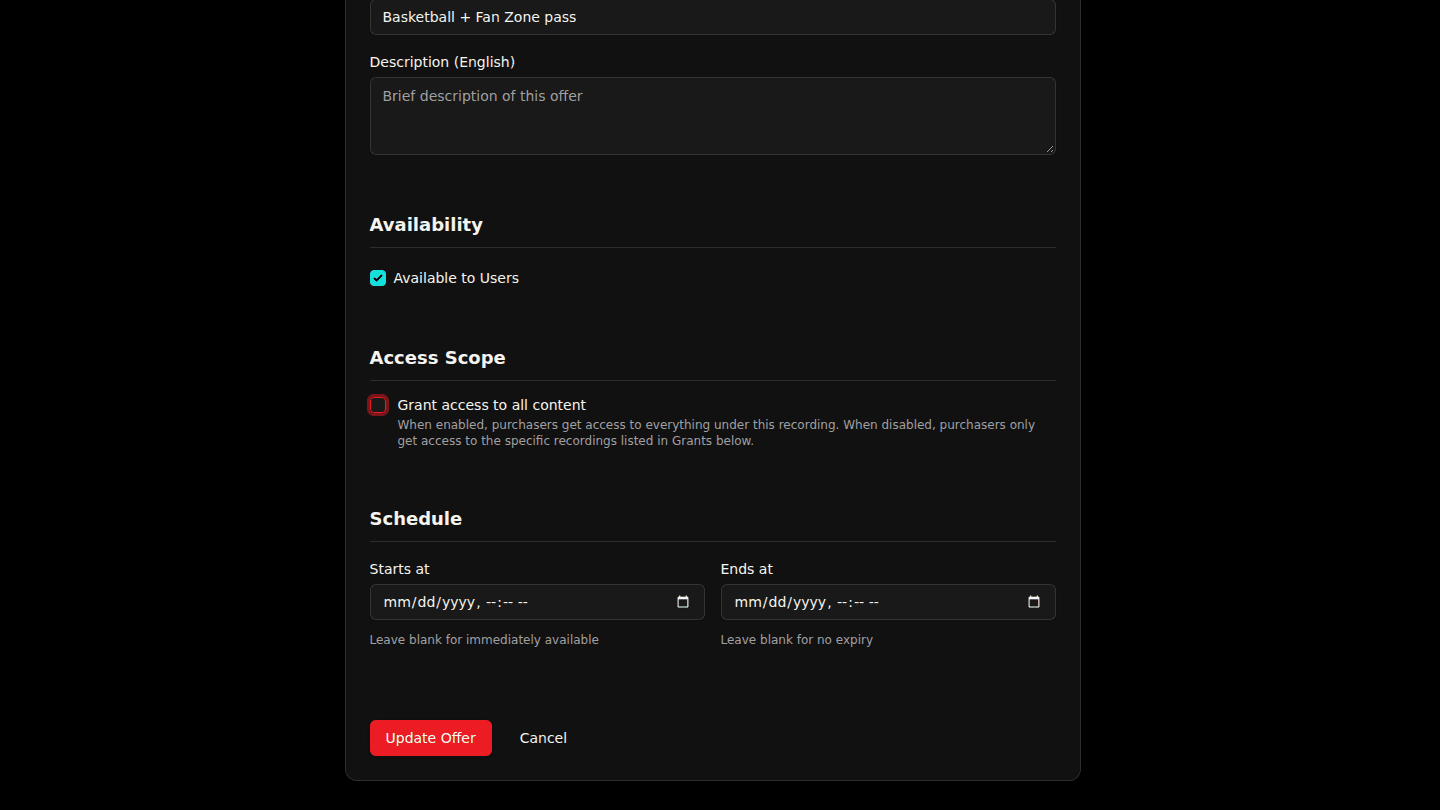Click the Starts at date-time field
Image resolution: width=1440 pixels, height=810 pixels.
537,602
